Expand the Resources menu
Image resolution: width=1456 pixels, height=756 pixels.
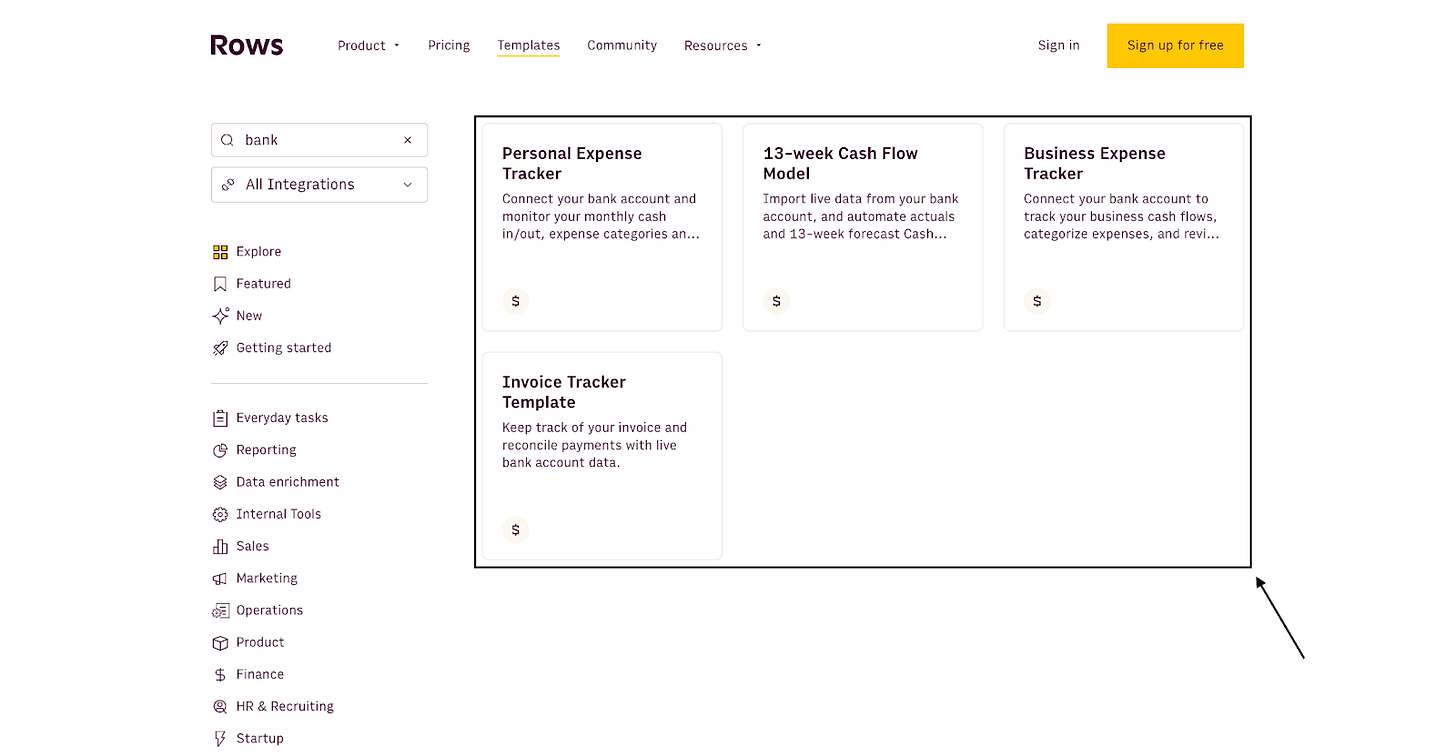click(x=722, y=45)
